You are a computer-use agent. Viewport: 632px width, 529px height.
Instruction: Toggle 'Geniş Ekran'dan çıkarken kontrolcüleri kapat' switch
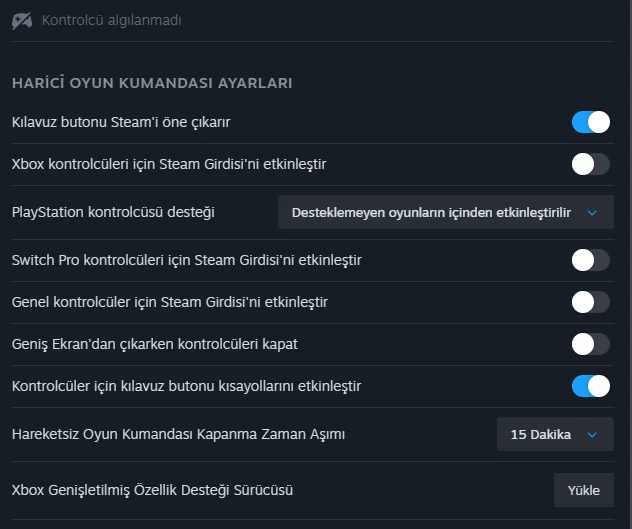coord(590,344)
